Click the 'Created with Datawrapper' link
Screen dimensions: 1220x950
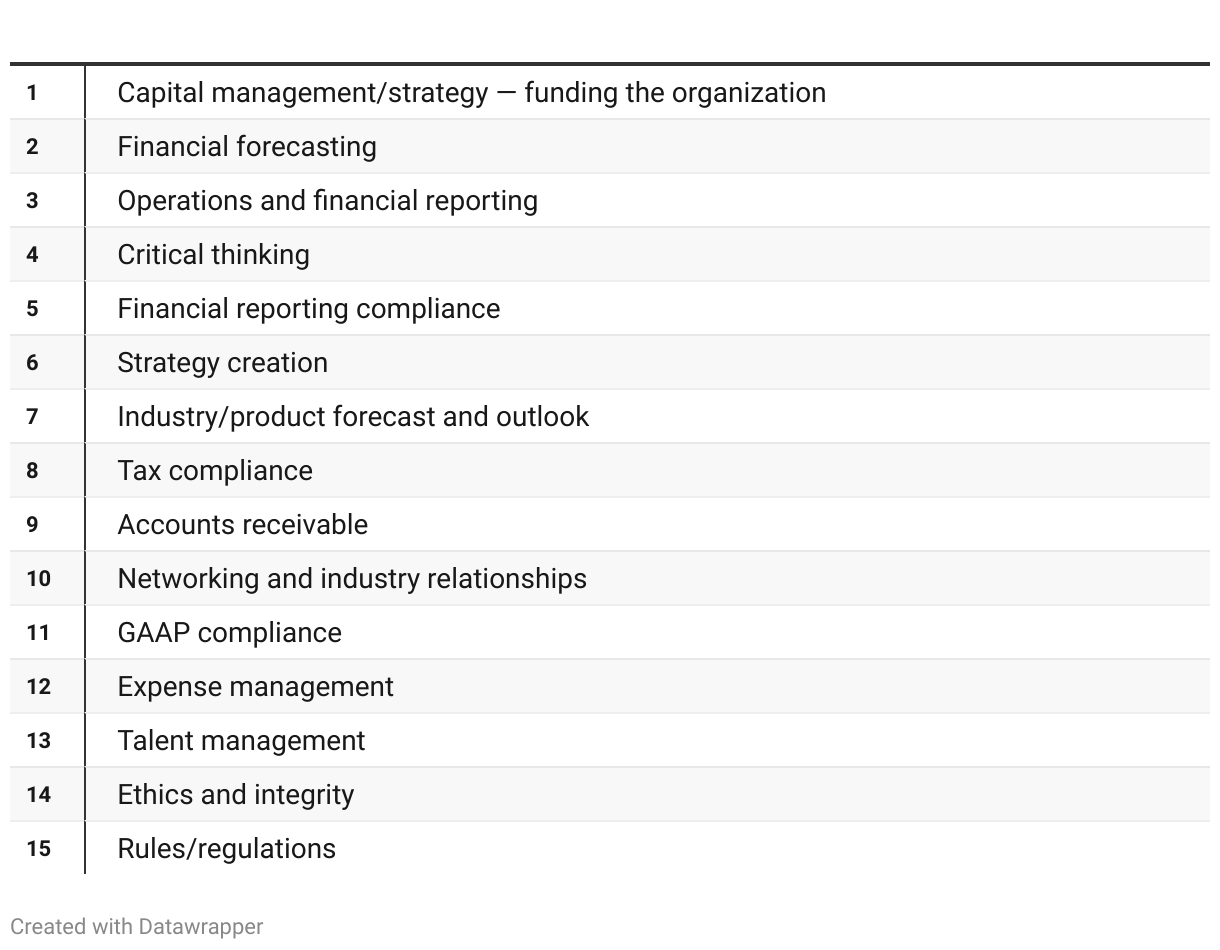click(x=137, y=927)
